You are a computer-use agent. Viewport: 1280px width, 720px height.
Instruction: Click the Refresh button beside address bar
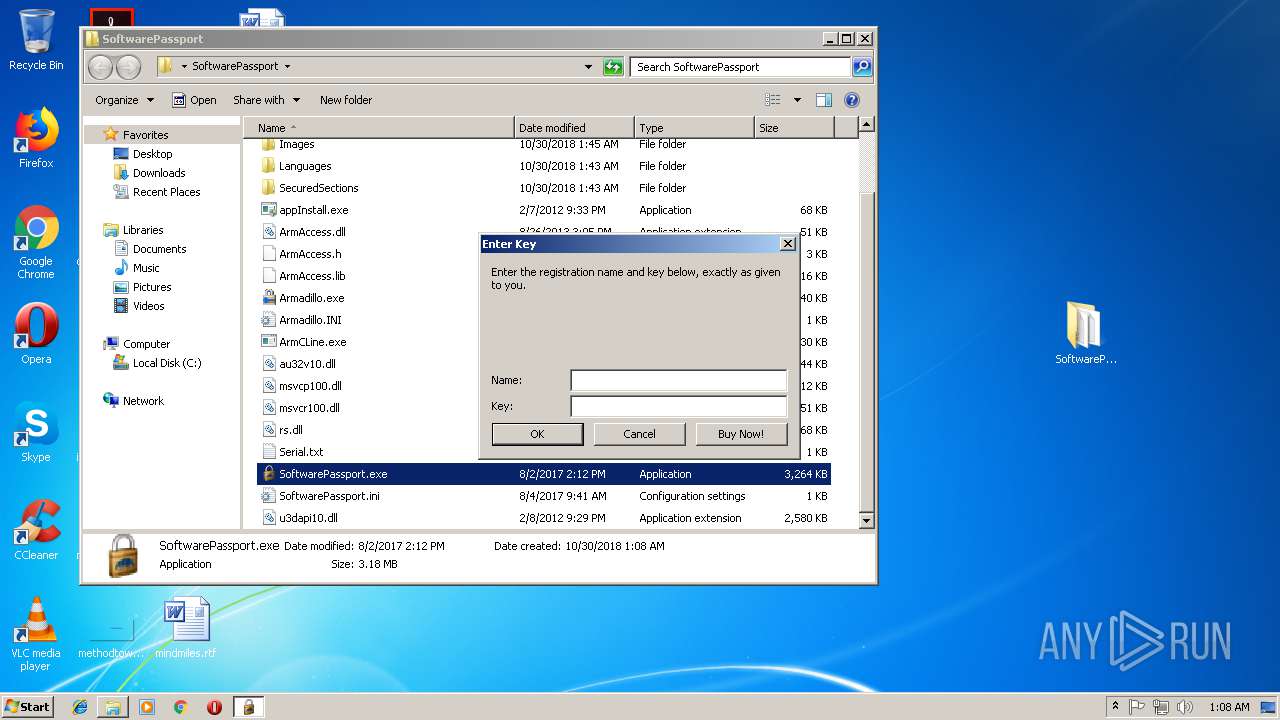click(613, 67)
